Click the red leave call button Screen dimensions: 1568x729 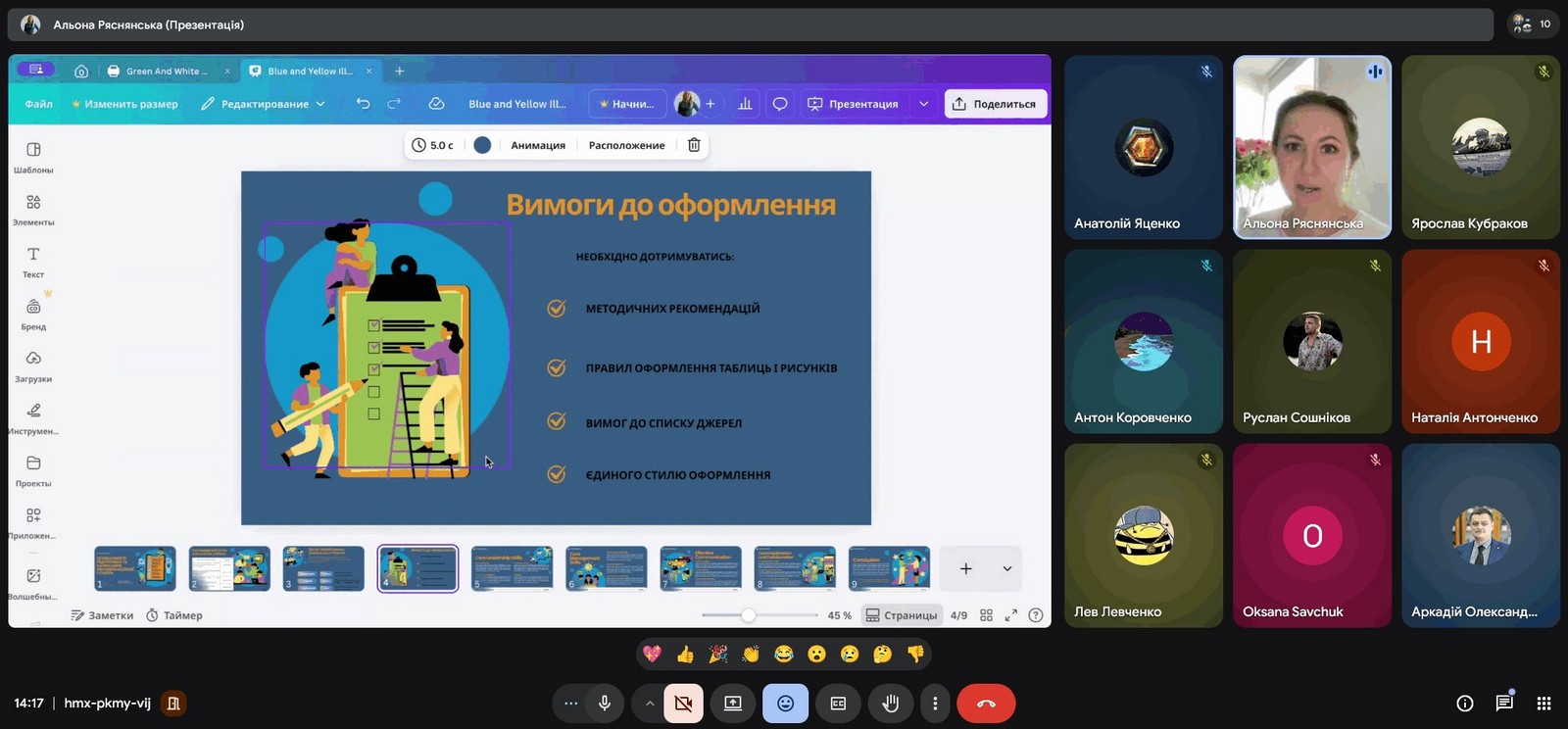point(986,704)
